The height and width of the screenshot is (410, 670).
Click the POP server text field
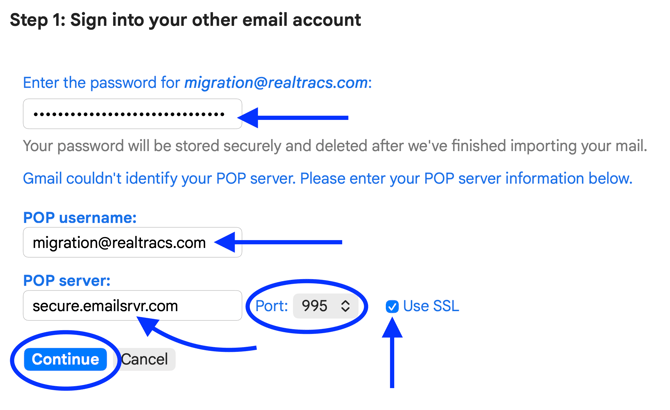(x=132, y=306)
